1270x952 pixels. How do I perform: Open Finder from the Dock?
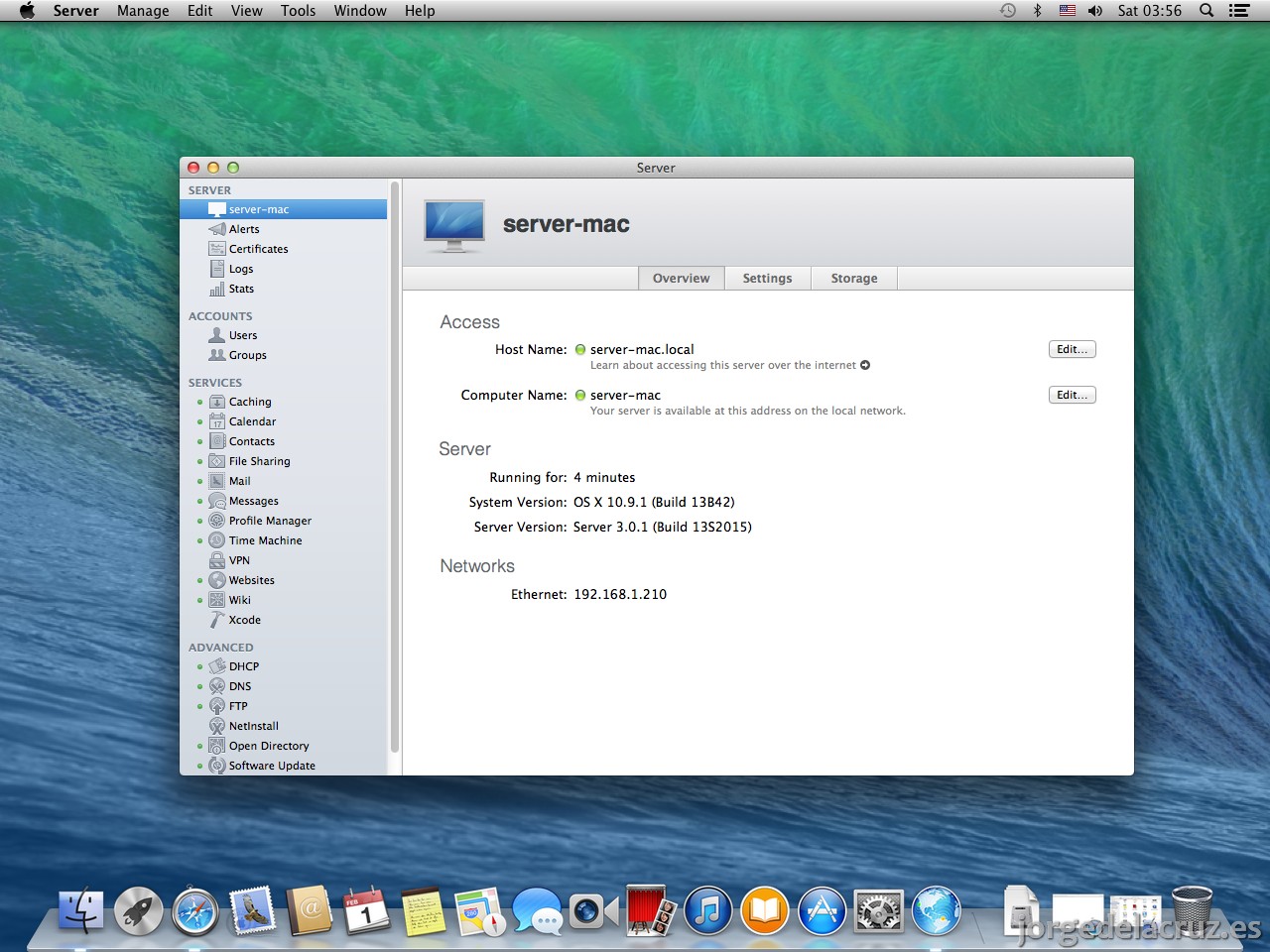81,910
